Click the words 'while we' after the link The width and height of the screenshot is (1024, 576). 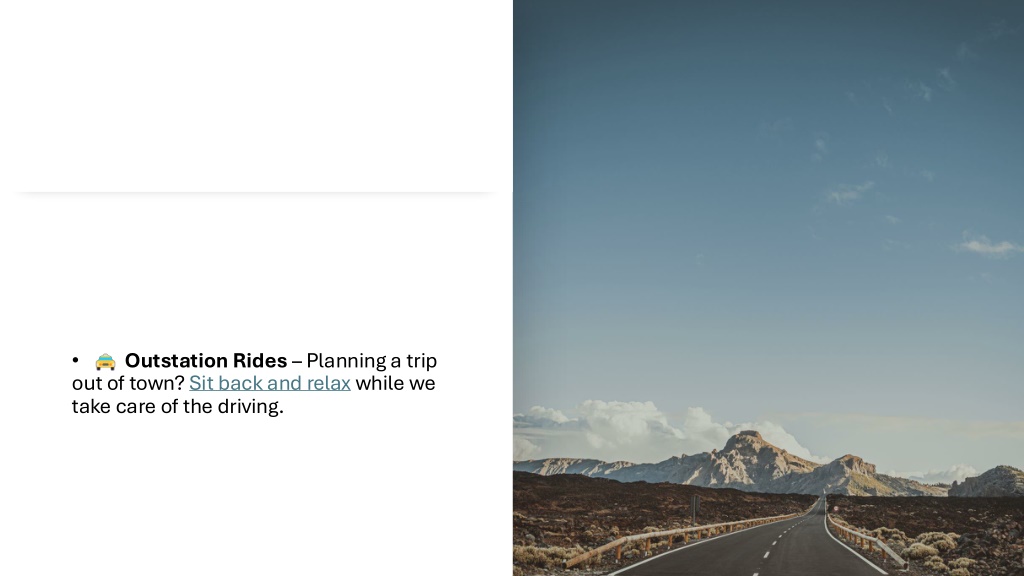[x=395, y=383]
